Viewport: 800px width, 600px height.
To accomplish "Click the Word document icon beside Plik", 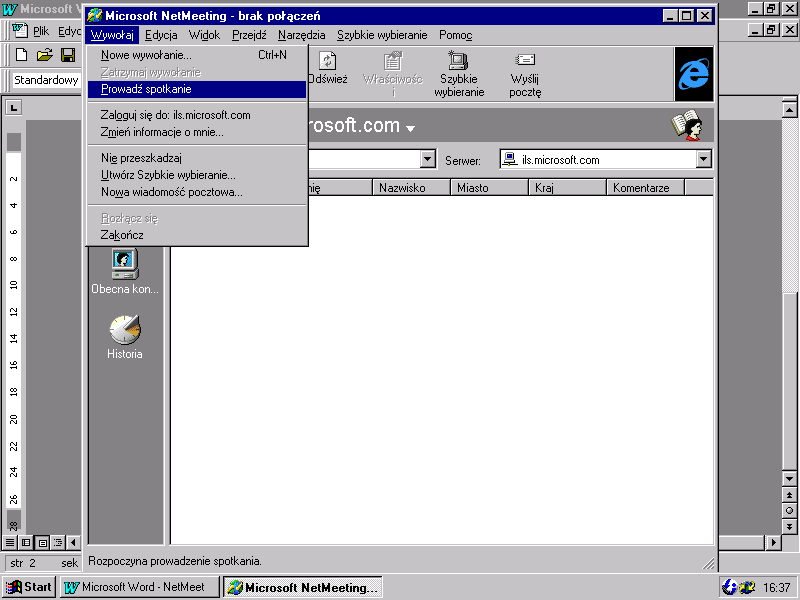I will click(20, 31).
